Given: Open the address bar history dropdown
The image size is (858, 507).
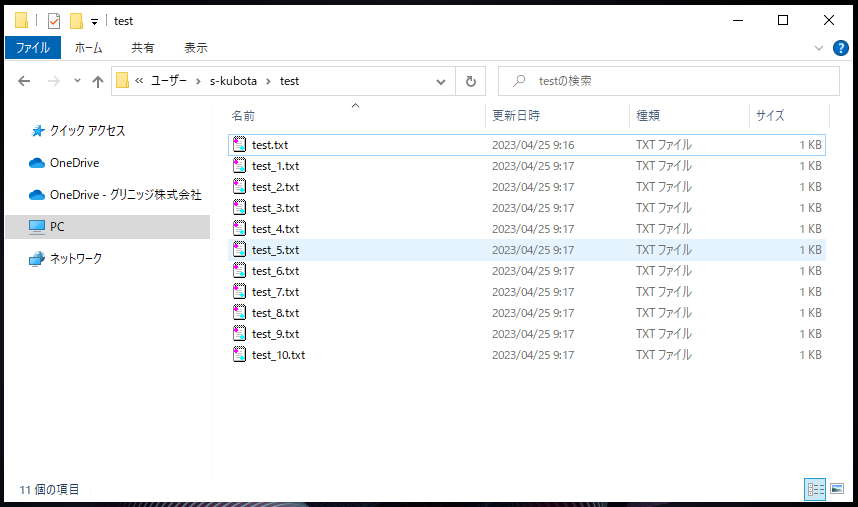Looking at the screenshot, I should [x=440, y=81].
